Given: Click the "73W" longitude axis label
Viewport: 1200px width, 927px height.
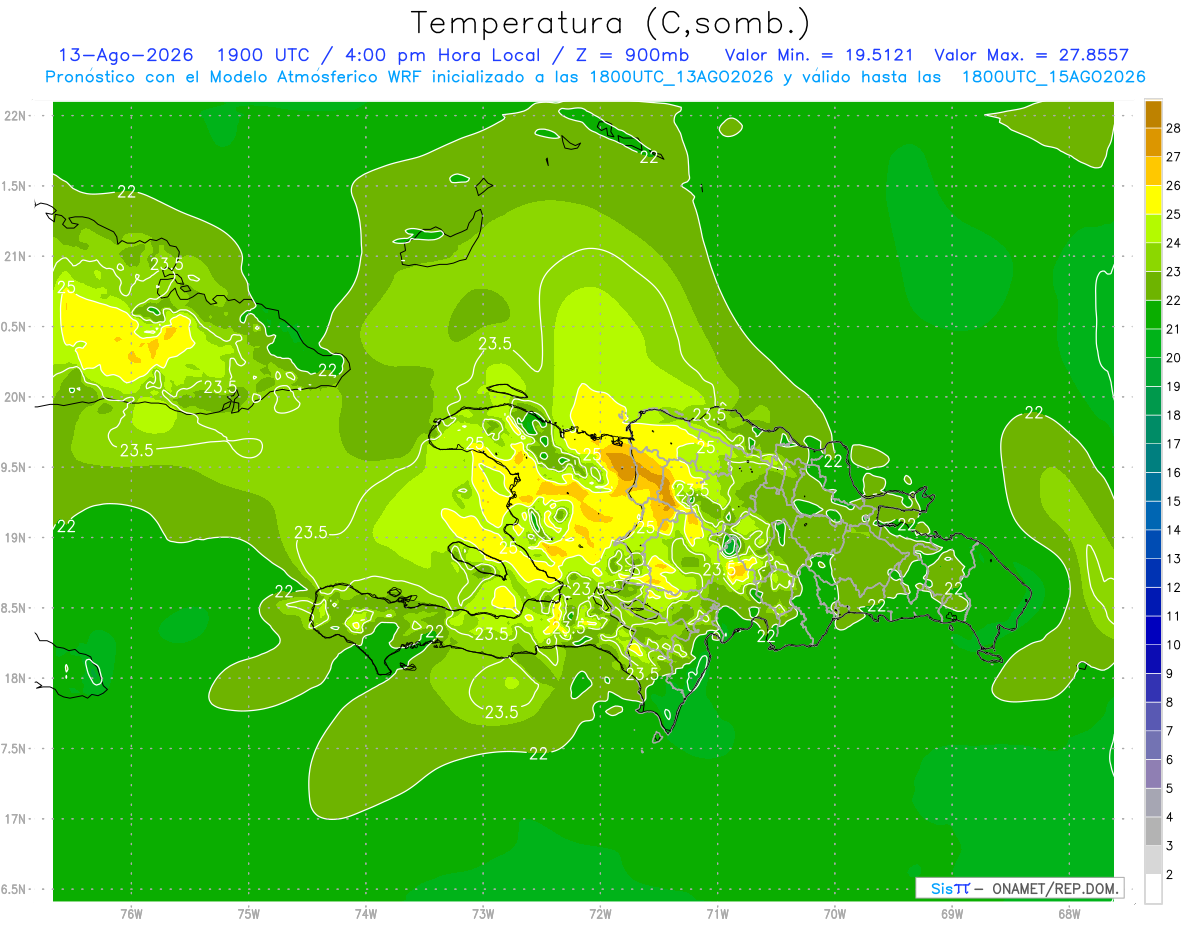Looking at the screenshot, I should pyautogui.click(x=483, y=913).
